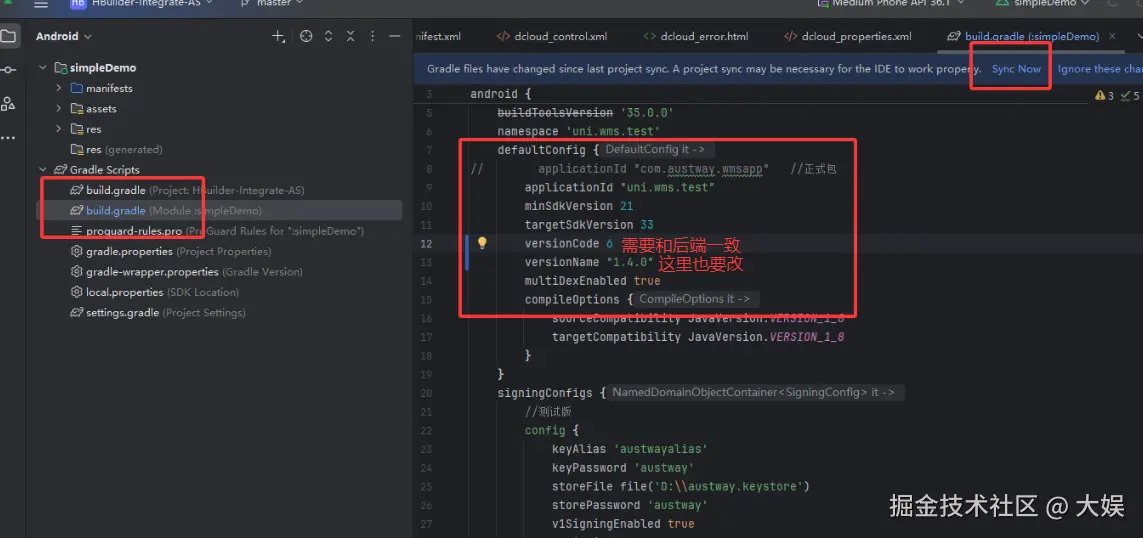1143x538 pixels.
Task: Click the versionName "1.4.0" string
Action: (629, 262)
